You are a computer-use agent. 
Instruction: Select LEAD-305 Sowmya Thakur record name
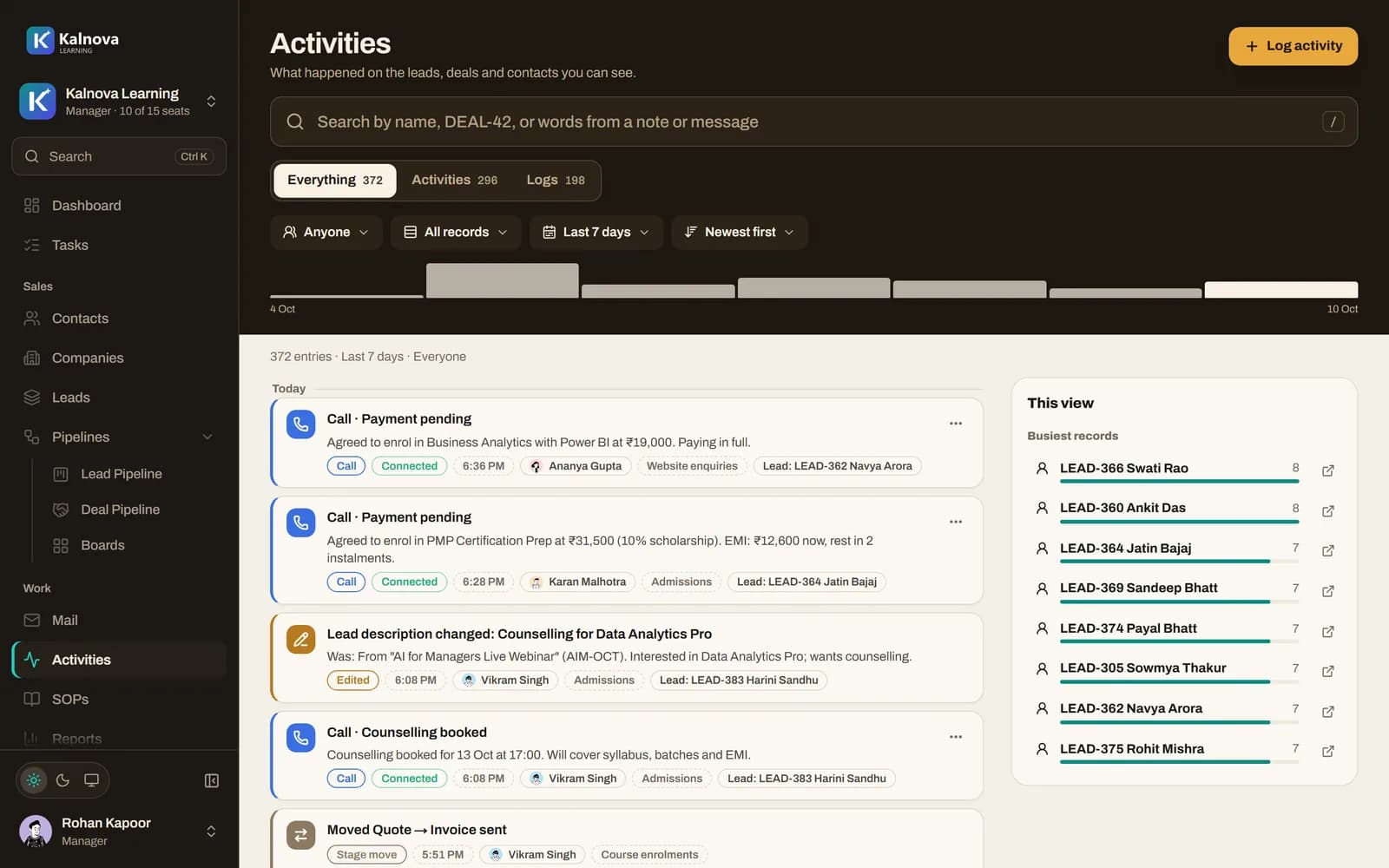(x=1142, y=668)
